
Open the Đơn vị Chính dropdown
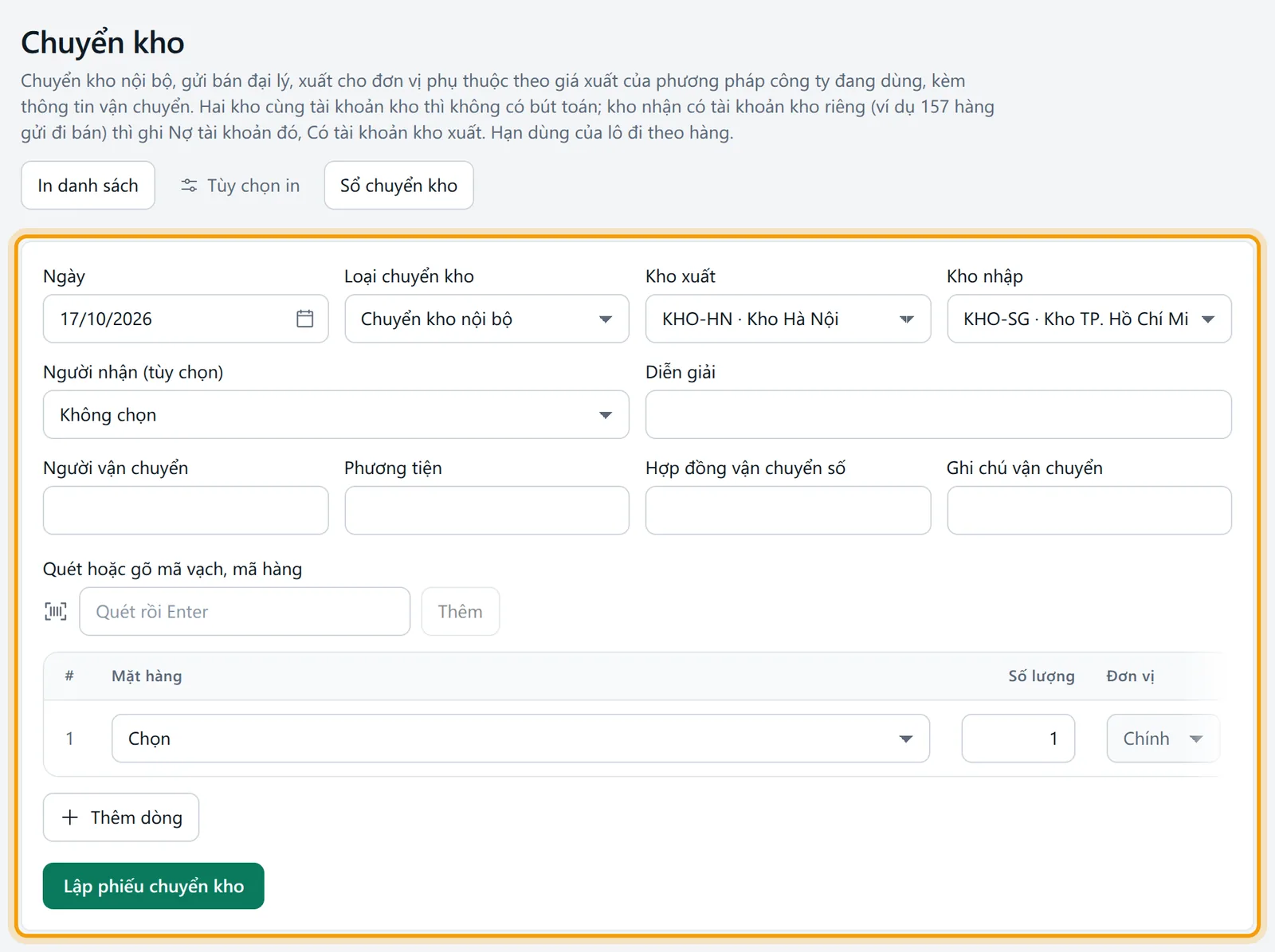coord(1163,738)
